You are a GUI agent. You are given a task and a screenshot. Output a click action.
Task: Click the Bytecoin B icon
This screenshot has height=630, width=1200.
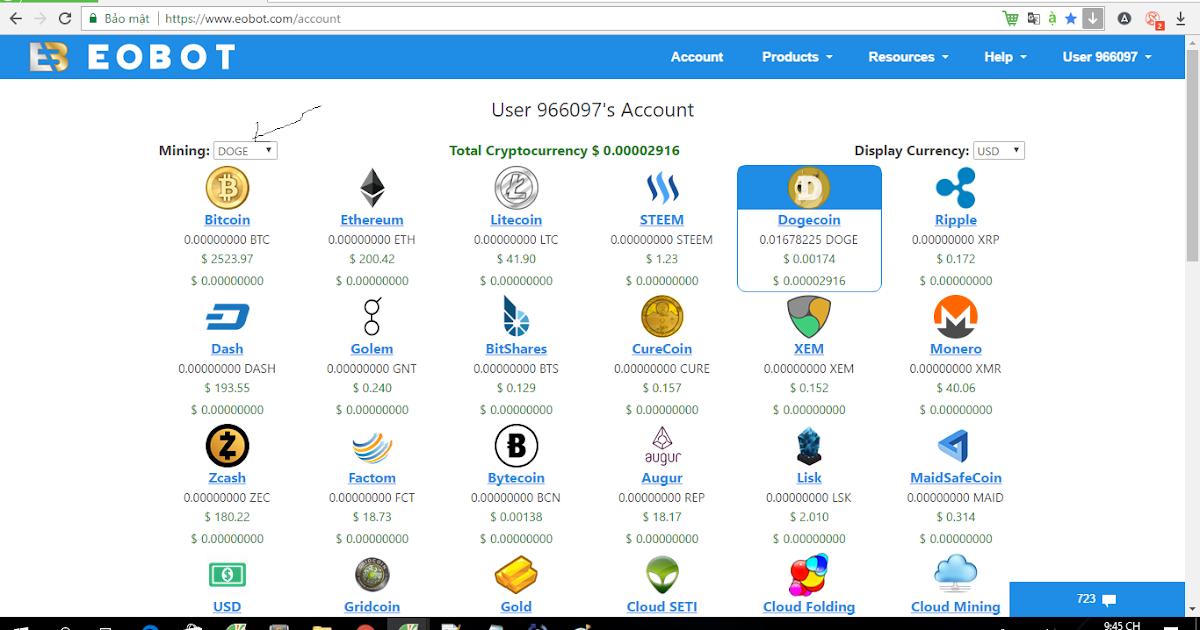[x=516, y=446]
